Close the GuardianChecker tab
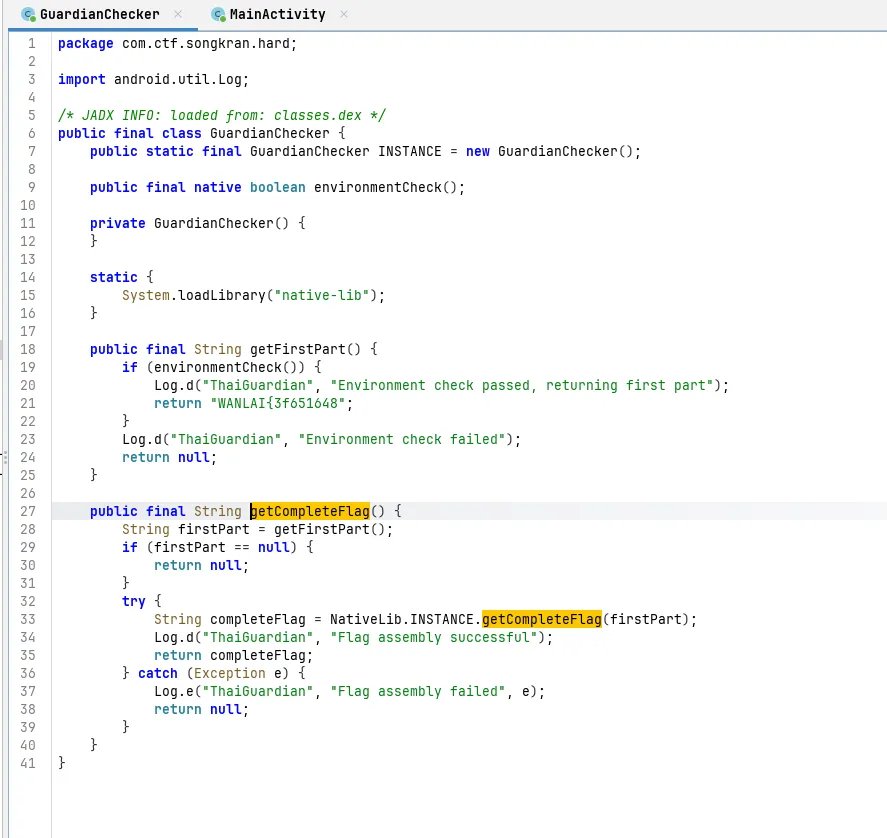This screenshot has width=887, height=838. click(x=177, y=15)
